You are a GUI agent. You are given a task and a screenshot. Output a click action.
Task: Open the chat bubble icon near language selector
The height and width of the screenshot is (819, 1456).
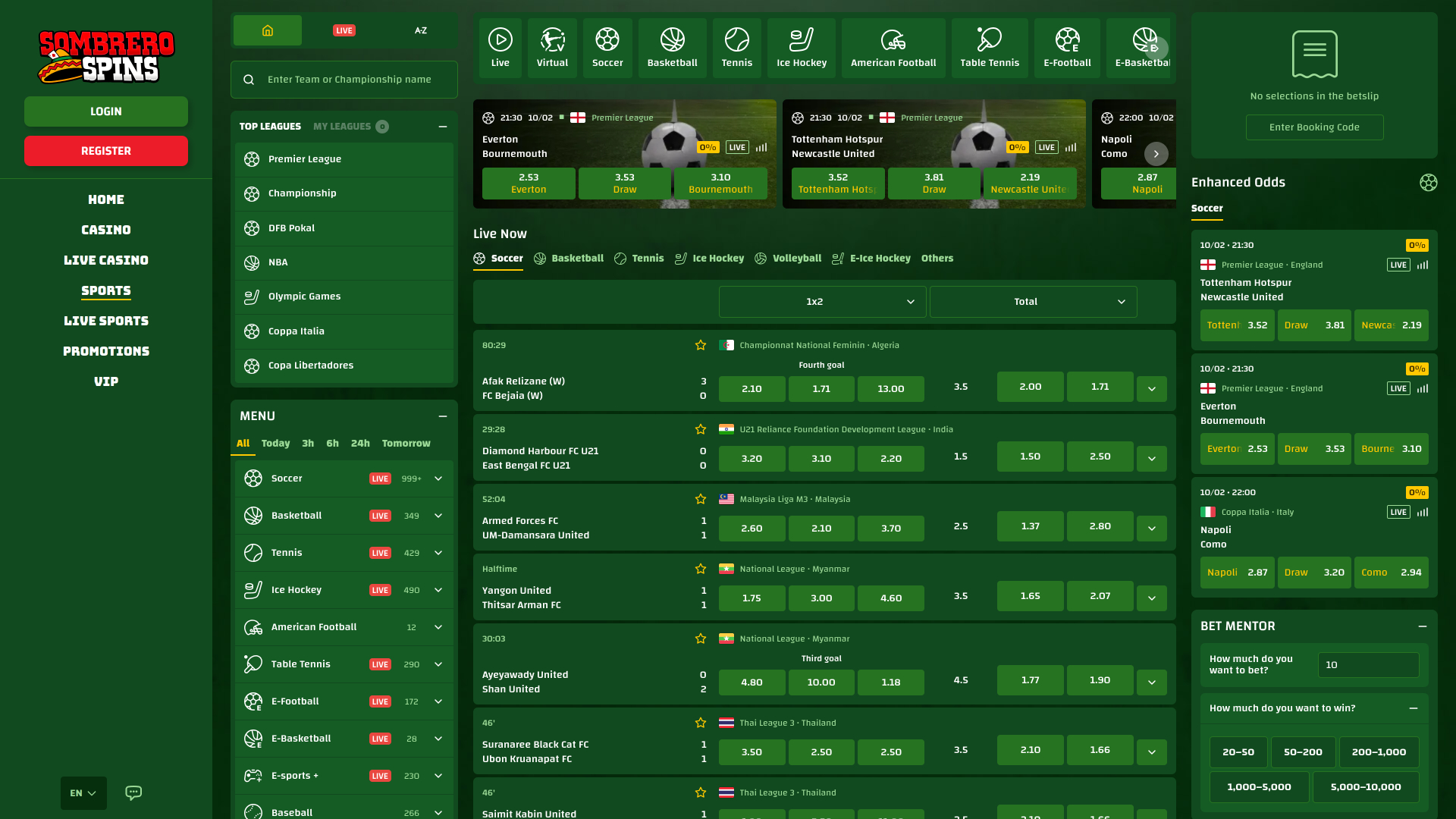[133, 792]
